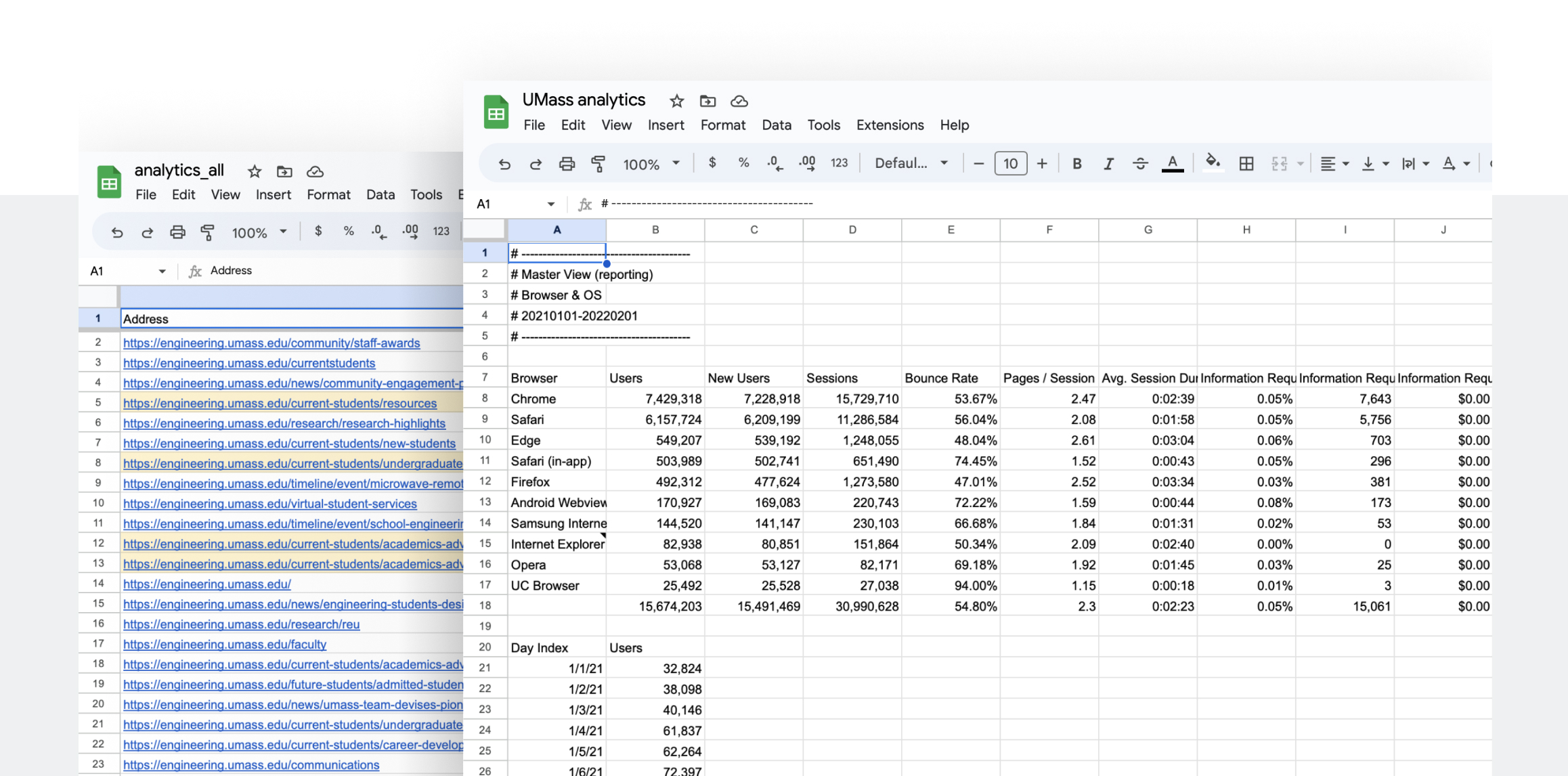The width and height of the screenshot is (1568, 776).
Task: Select the Print icon
Action: pyautogui.click(x=567, y=163)
